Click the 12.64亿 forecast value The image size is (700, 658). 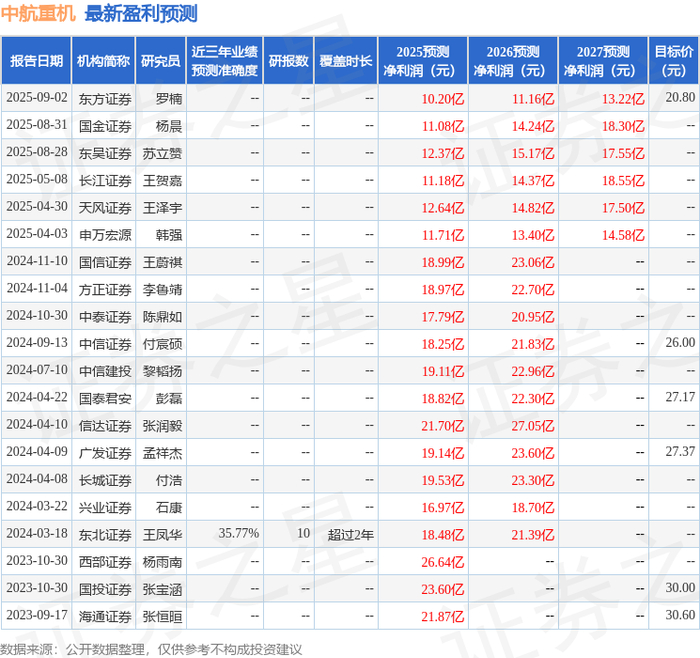point(443,208)
